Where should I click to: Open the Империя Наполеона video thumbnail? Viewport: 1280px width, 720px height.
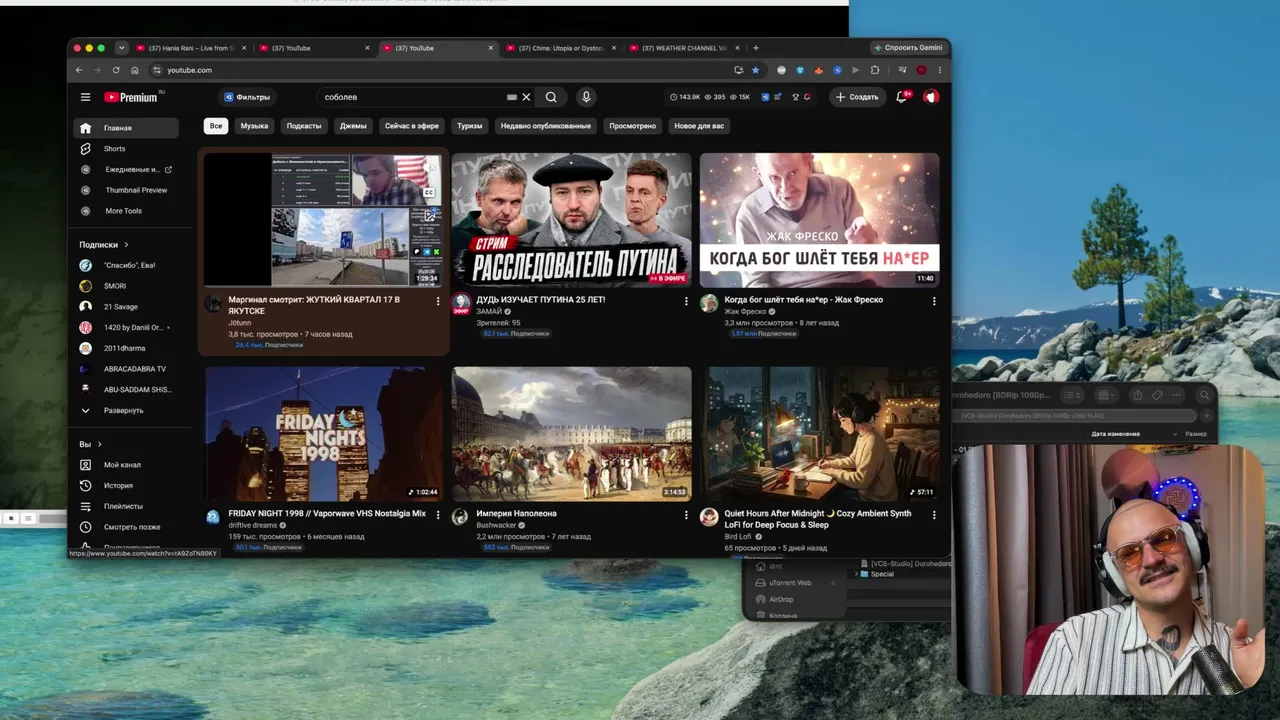point(571,434)
